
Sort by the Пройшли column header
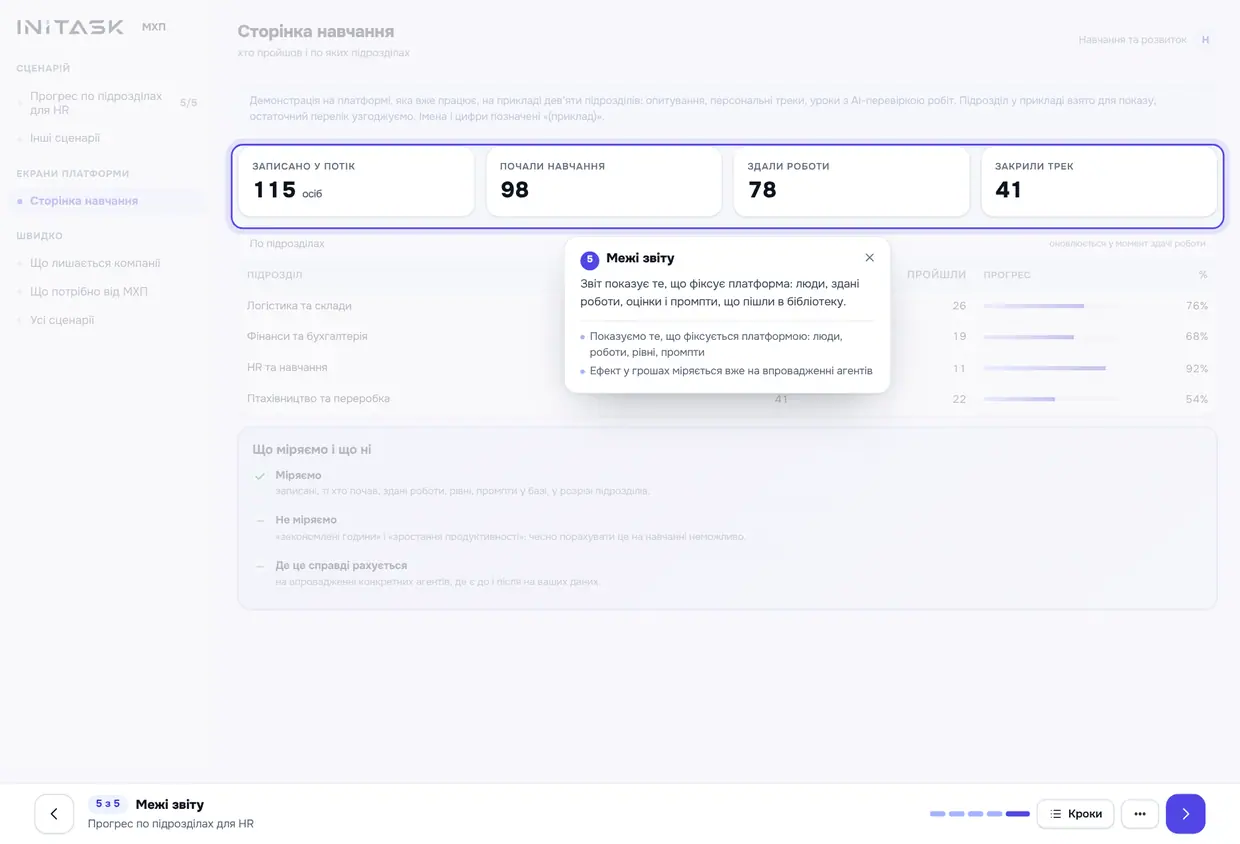pyautogui.click(x=936, y=274)
